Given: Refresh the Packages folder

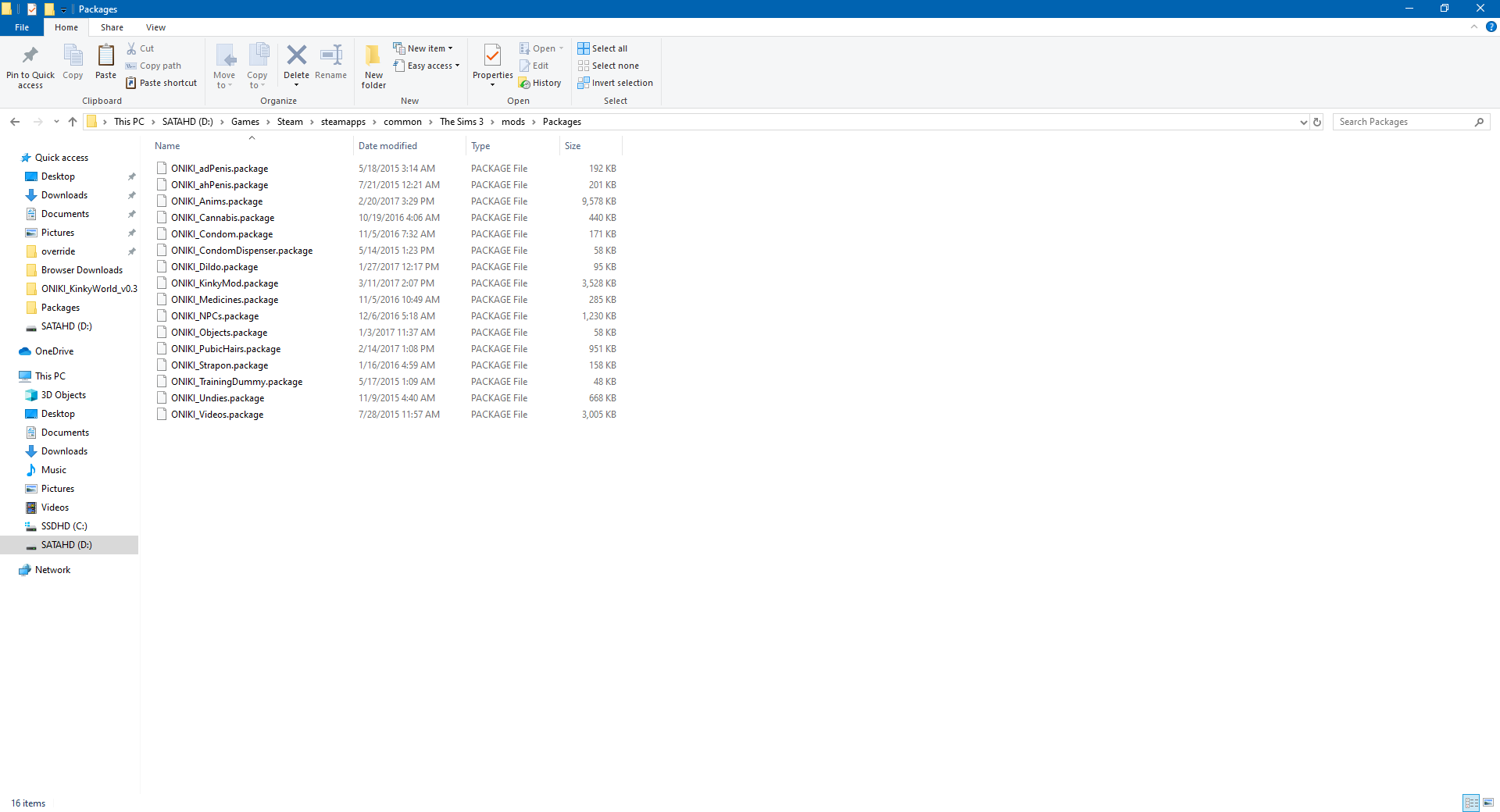Looking at the screenshot, I should pos(1317,122).
